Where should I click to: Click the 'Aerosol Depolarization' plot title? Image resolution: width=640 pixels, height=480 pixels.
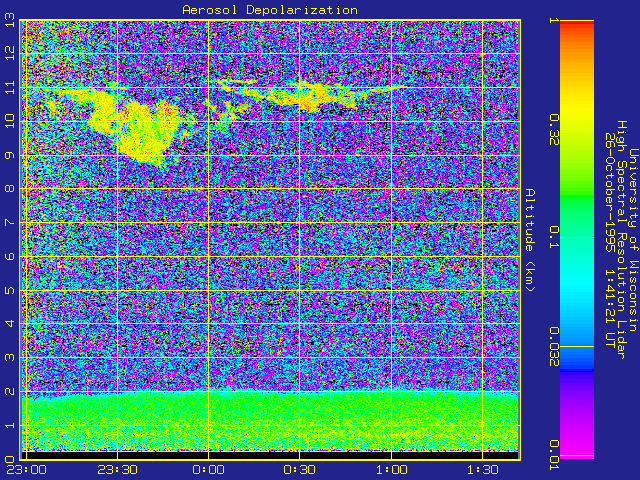pos(270,10)
